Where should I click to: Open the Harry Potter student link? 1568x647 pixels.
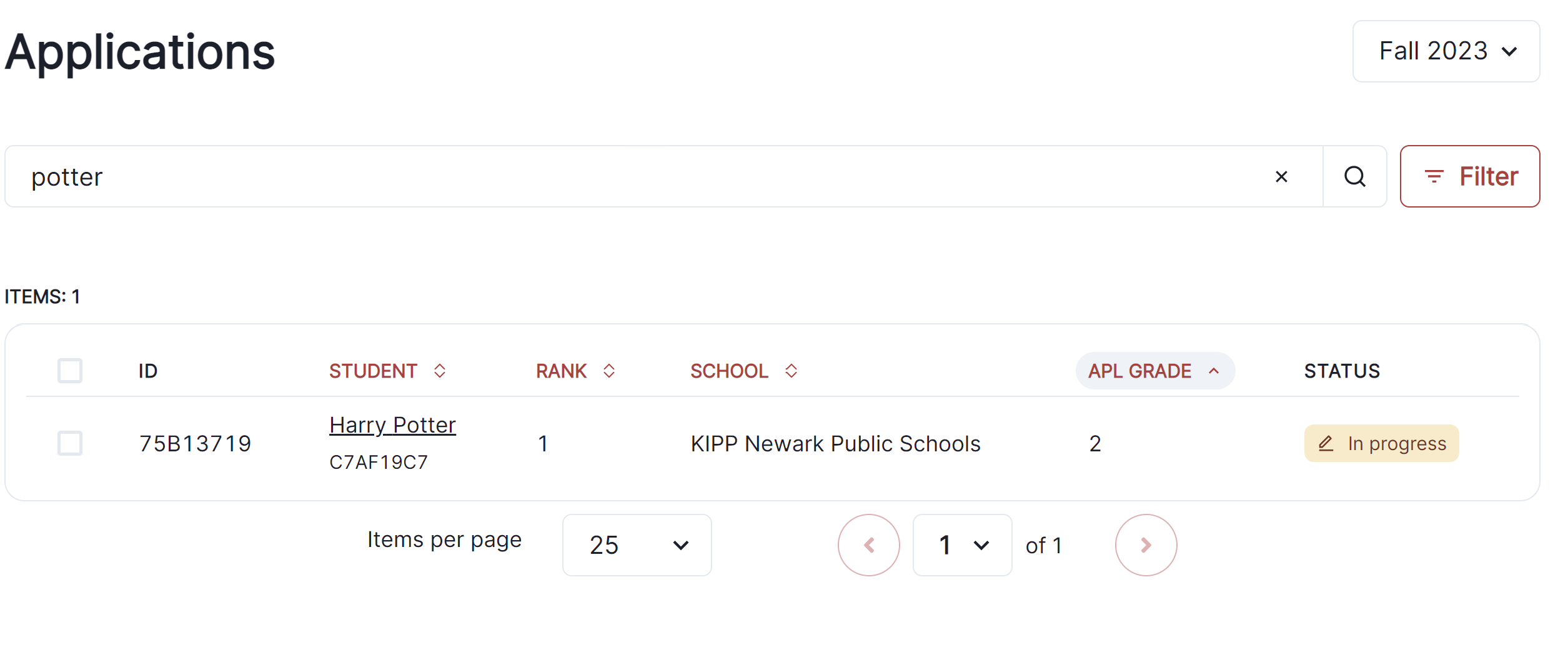392,425
